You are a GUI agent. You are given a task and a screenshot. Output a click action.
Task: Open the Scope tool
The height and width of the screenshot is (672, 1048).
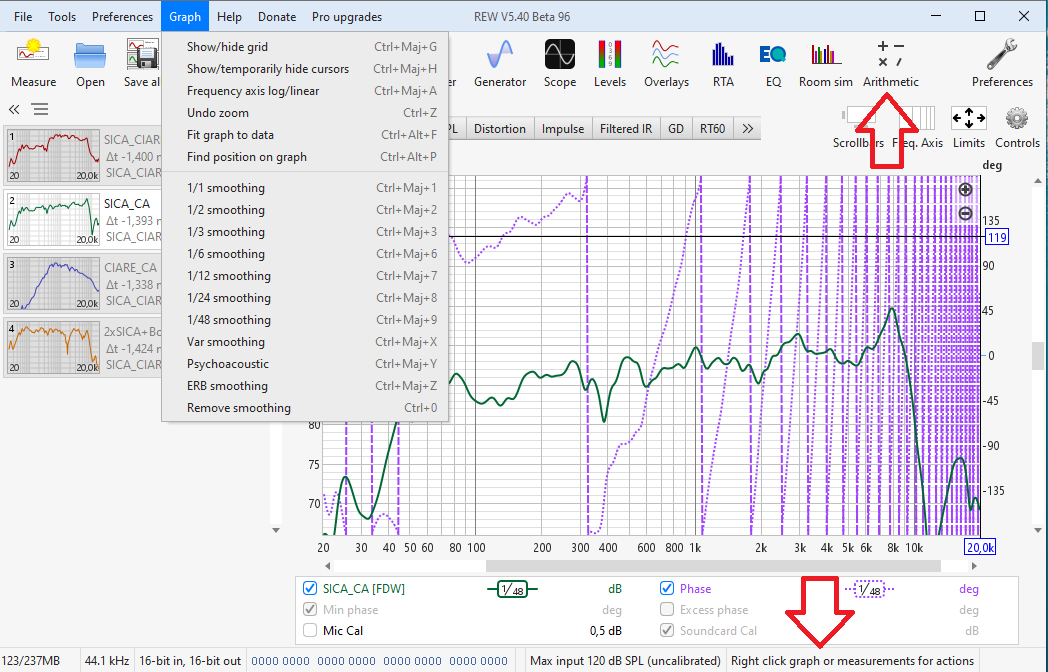click(x=559, y=61)
